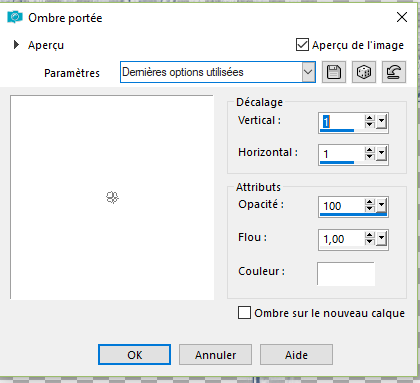Enable Ombre sur le nouveau calque checkbox
Viewport: 420px width, 383px height.
point(244,313)
